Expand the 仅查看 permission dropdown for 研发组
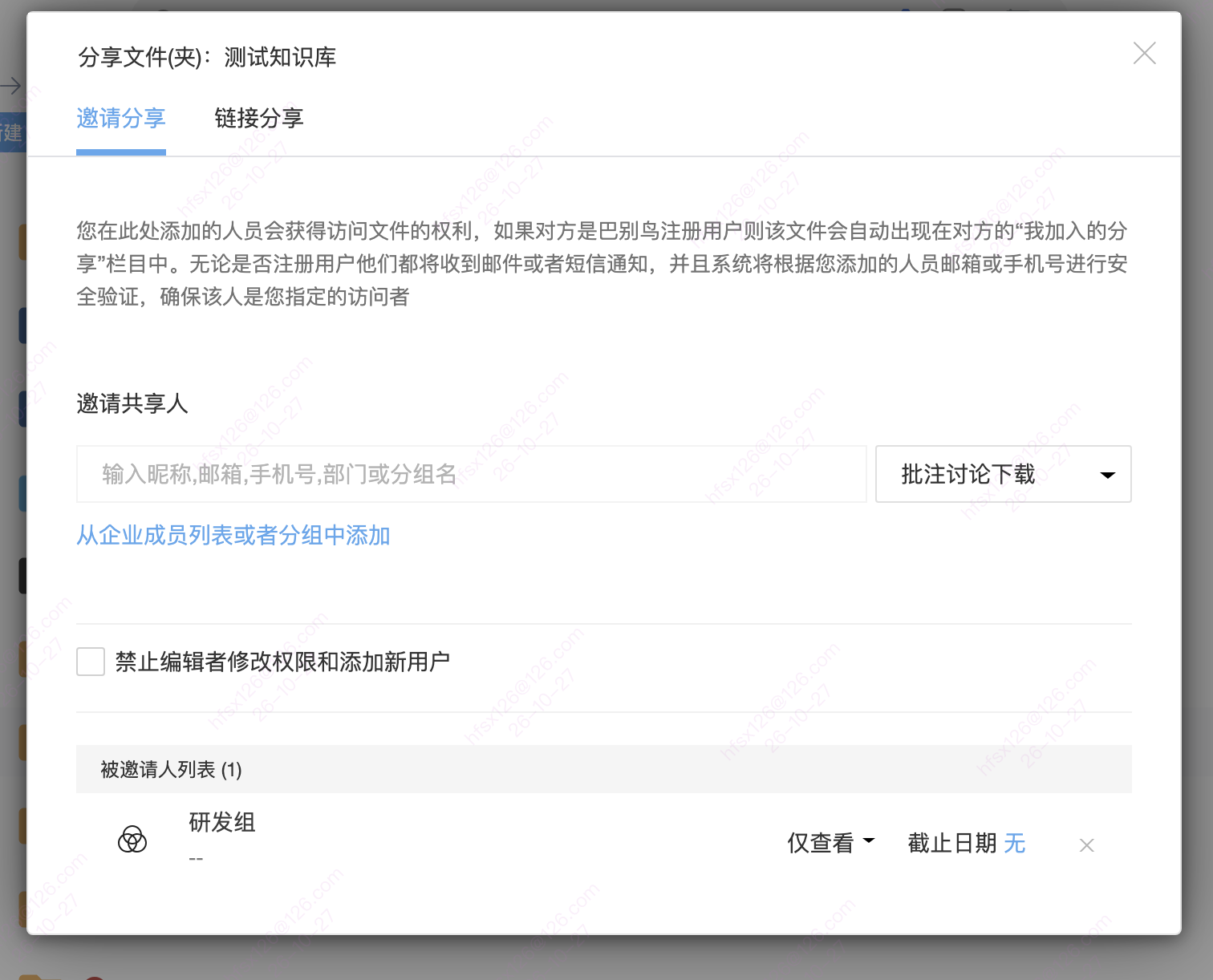This screenshot has width=1213, height=980. pyautogui.click(x=830, y=843)
